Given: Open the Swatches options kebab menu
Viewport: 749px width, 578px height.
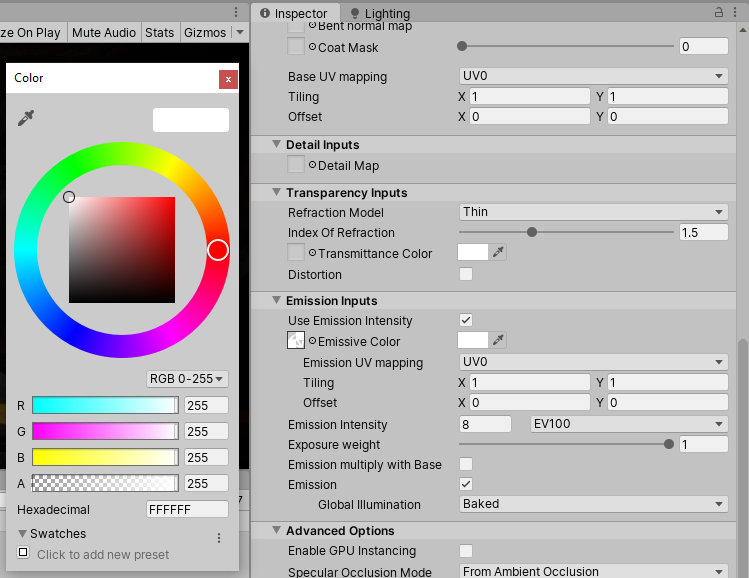Looking at the screenshot, I should [219, 538].
